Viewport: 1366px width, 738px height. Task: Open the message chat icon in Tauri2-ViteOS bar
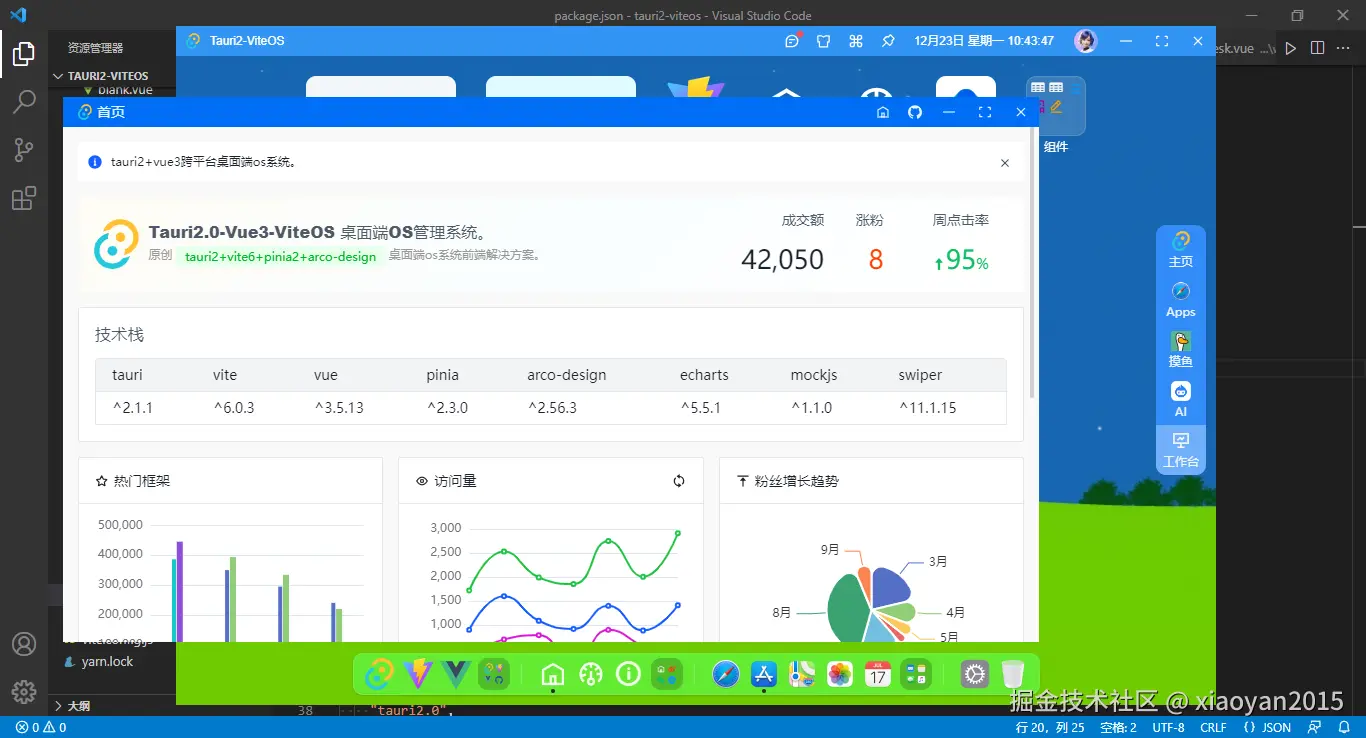(x=793, y=41)
